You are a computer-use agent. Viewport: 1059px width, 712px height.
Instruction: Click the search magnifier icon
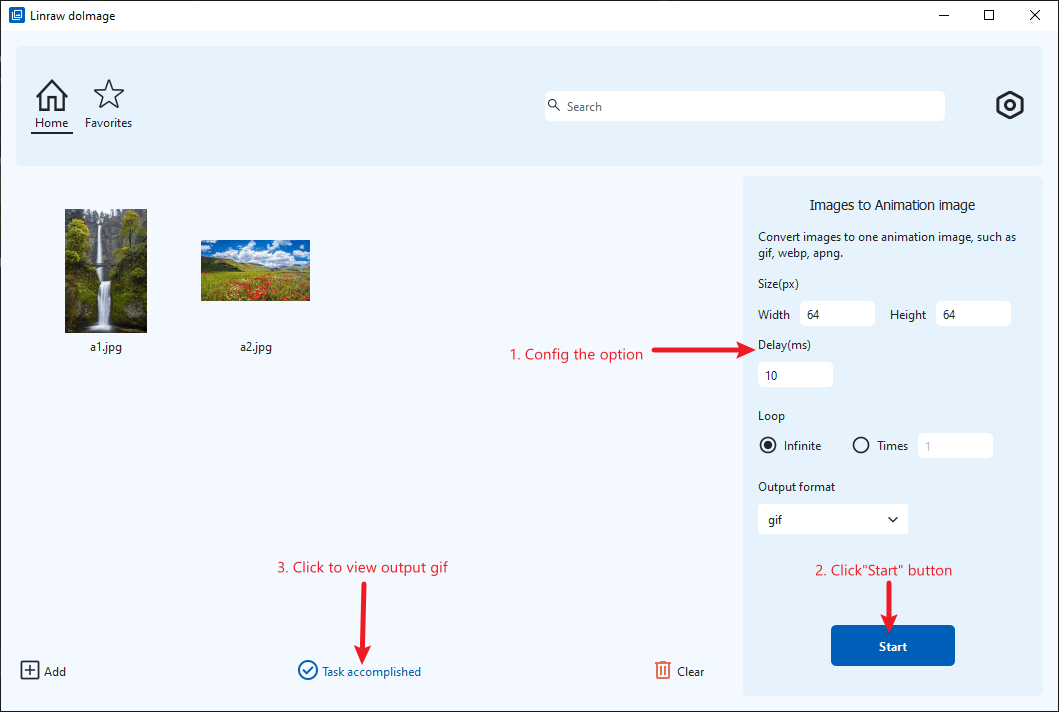click(x=555, y=105)
